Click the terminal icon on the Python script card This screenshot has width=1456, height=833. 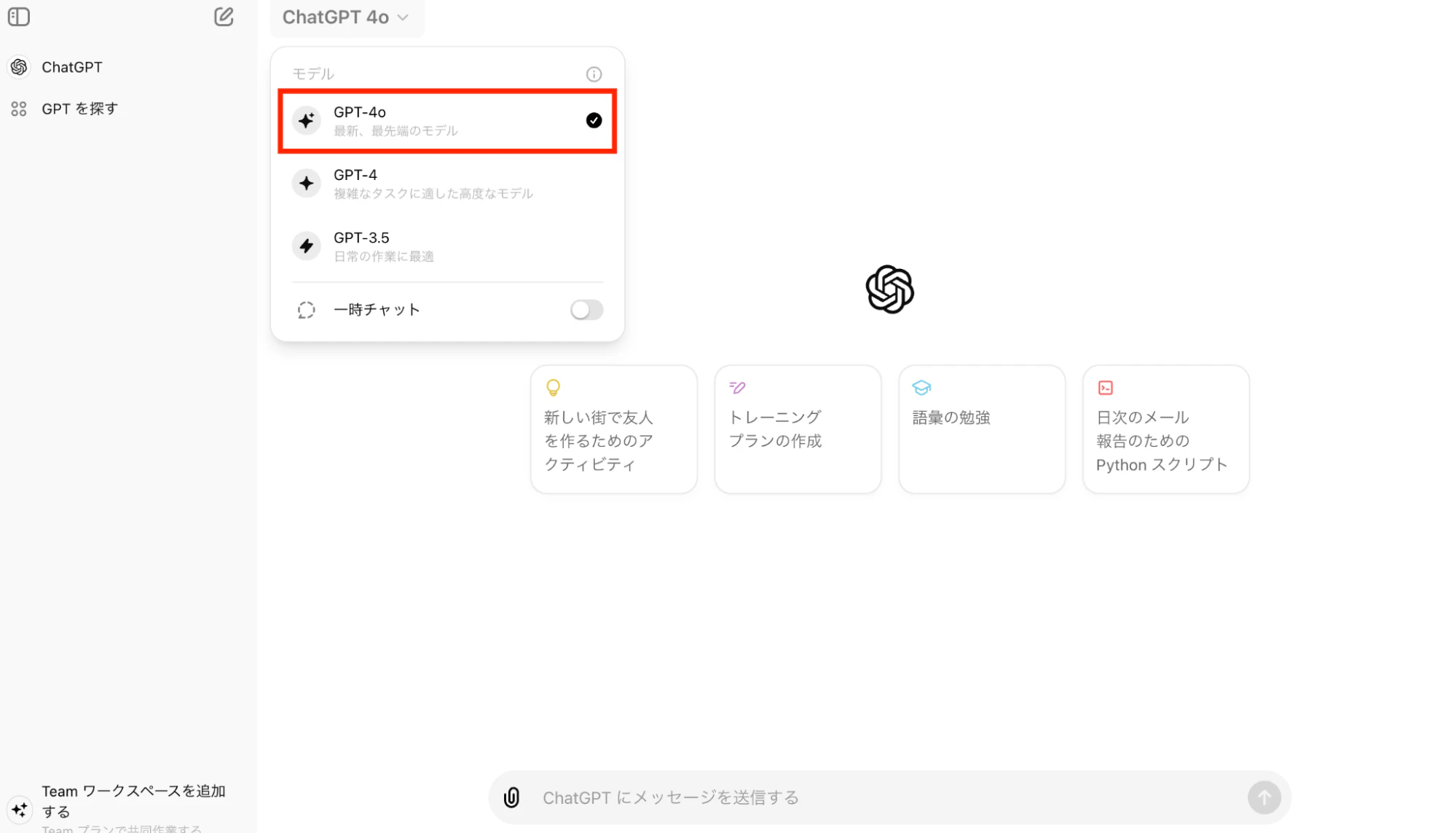(x=1105, y=387)
